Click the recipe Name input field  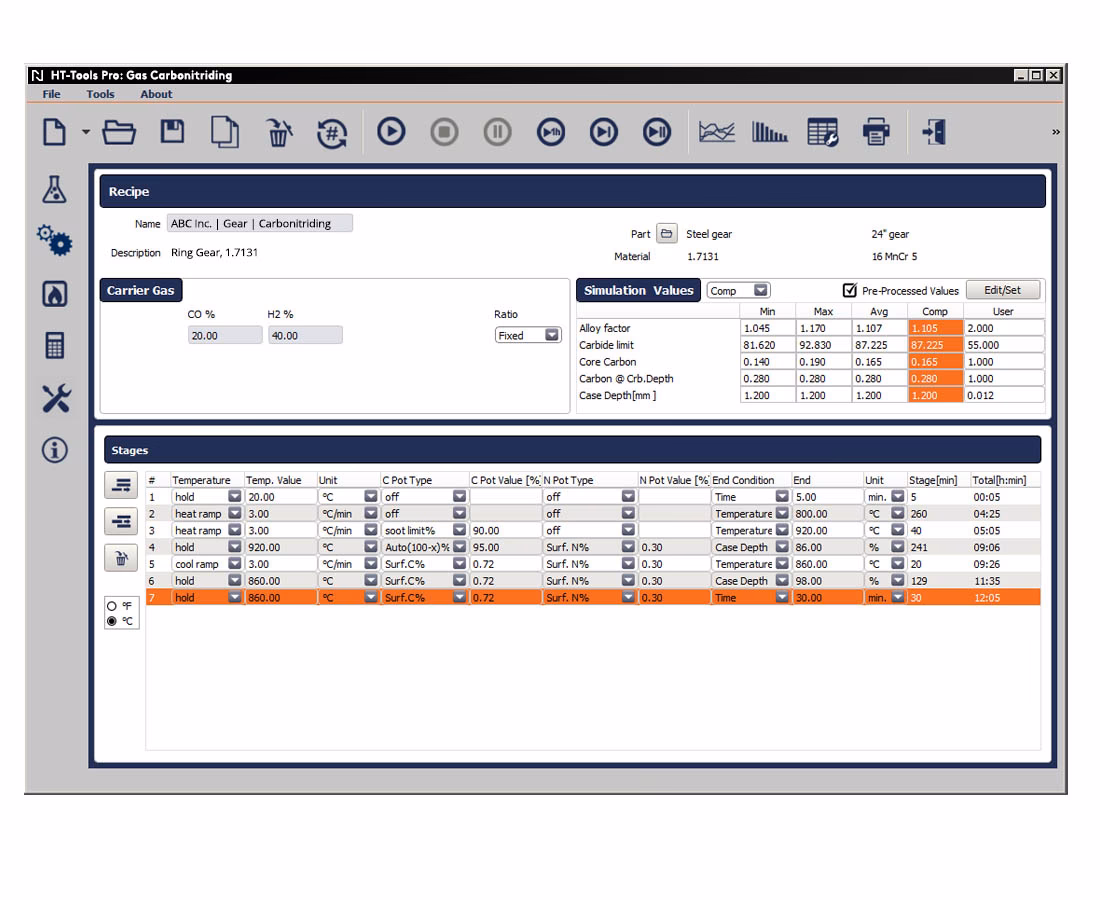click(259, 223)
